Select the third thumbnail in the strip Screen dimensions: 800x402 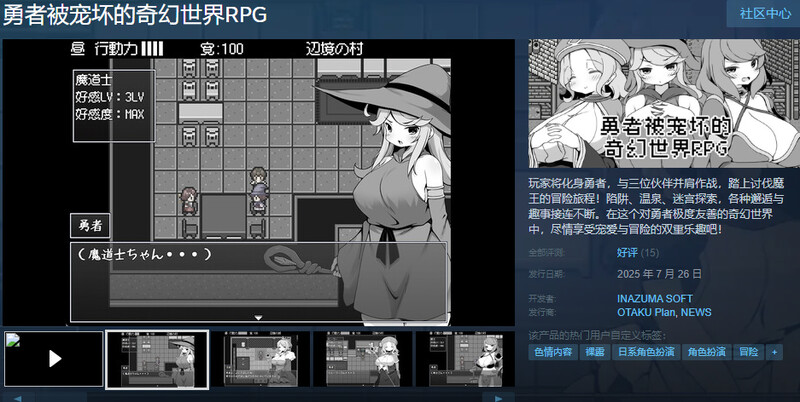click(x=260, y=359)
